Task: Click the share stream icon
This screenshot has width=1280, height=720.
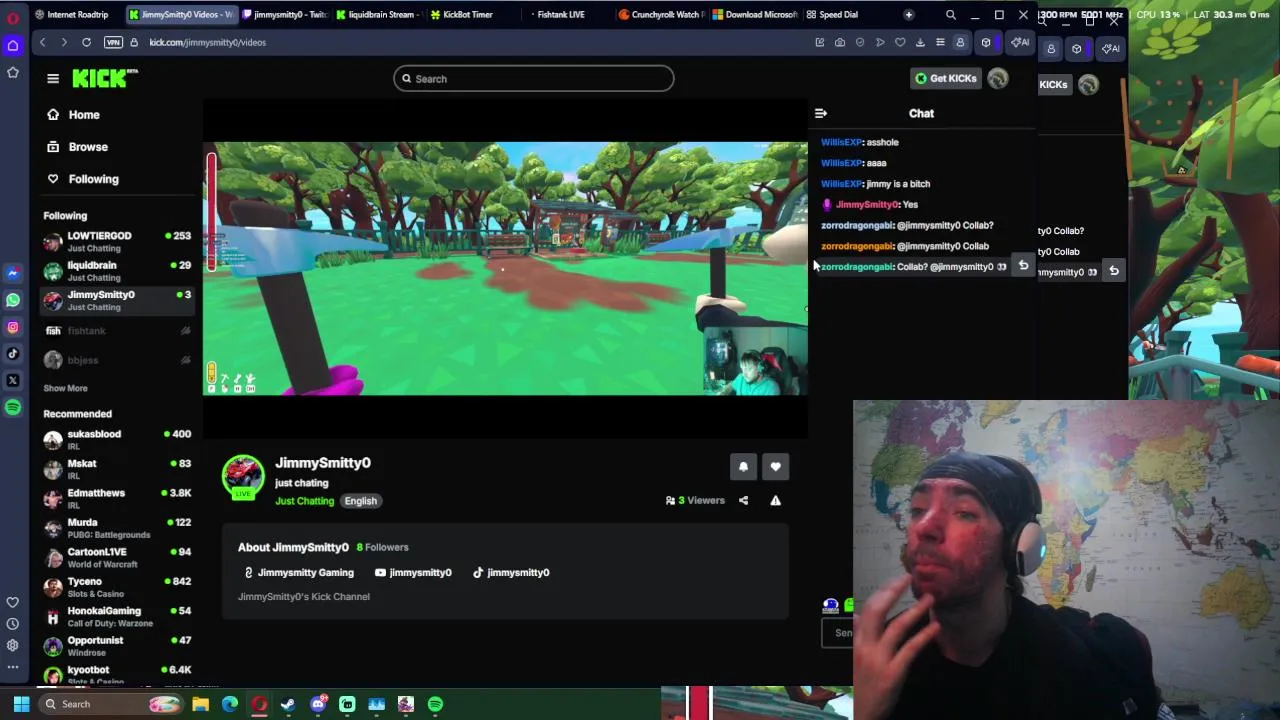Action: pyautogui.click(x=743, y=501)
